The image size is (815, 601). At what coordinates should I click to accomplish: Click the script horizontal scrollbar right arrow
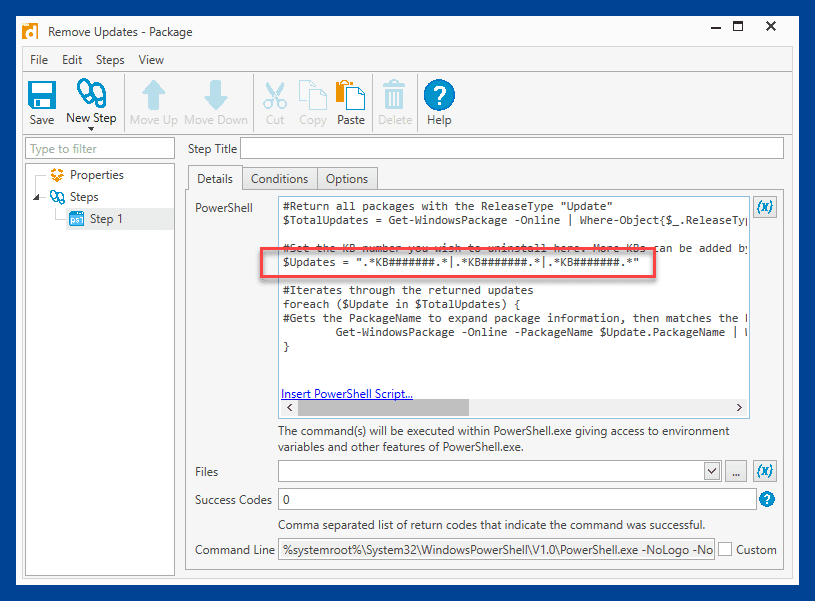point(739,408)
